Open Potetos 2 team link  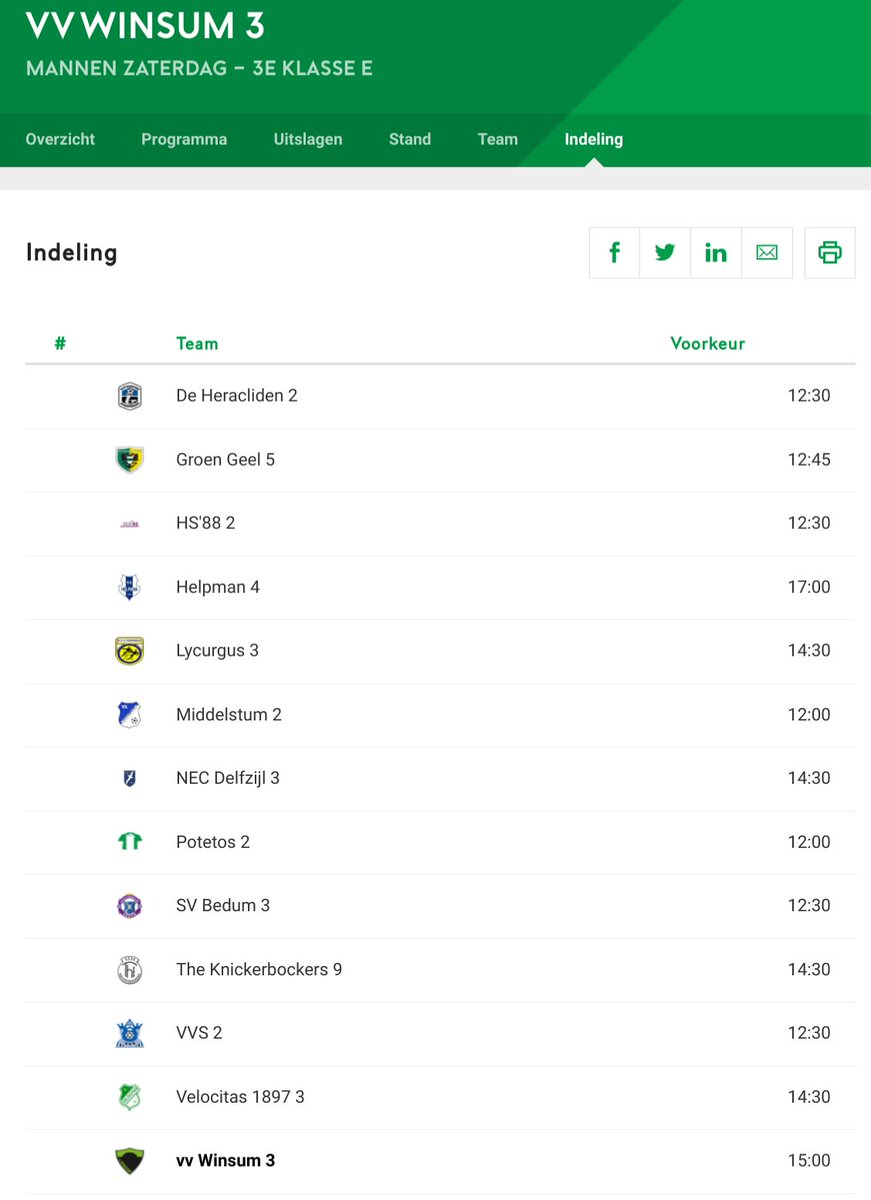(213, 842)
